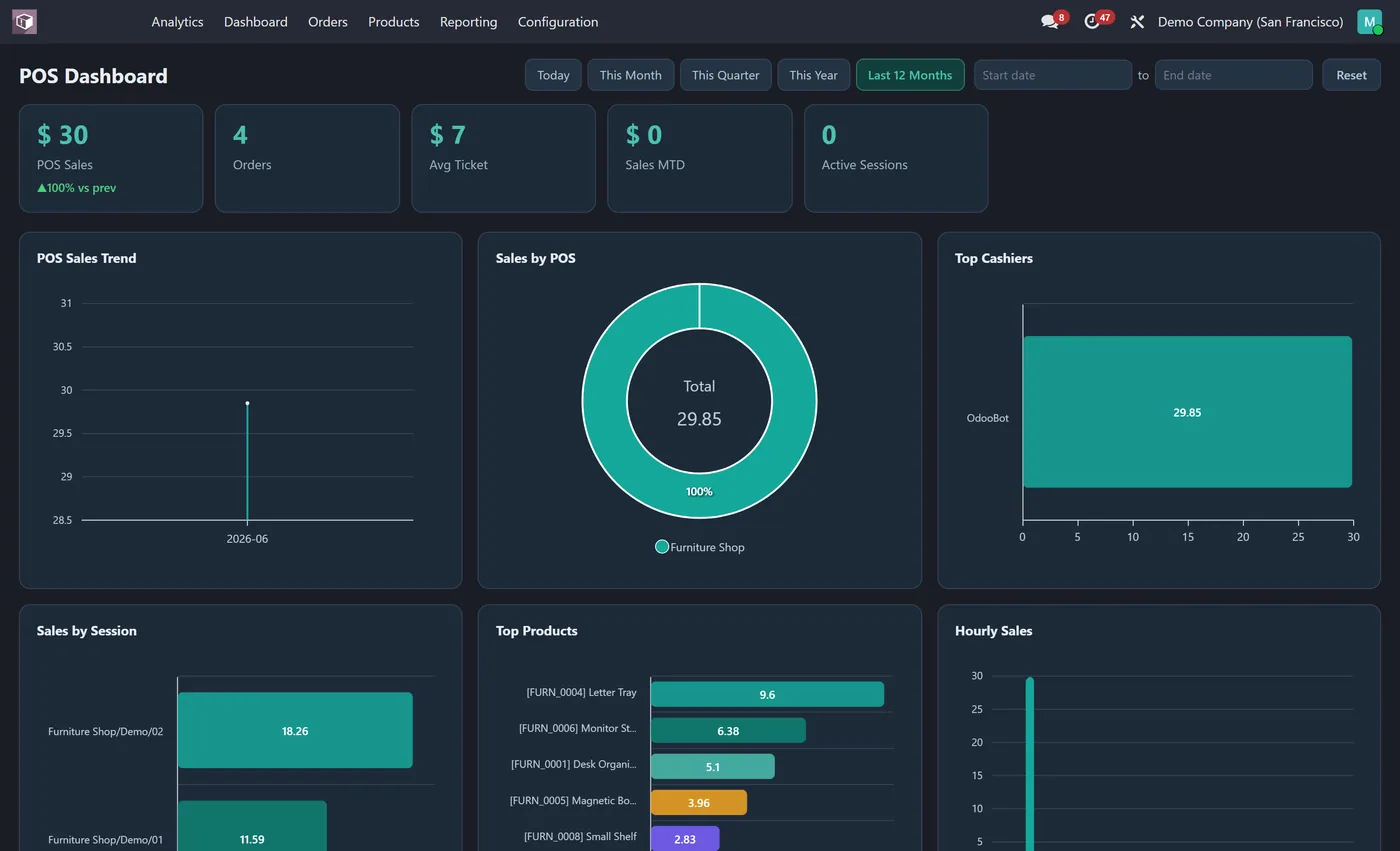Open the messages conversation icon
Screen dimensions: 1400x851
coord(1049,21)
